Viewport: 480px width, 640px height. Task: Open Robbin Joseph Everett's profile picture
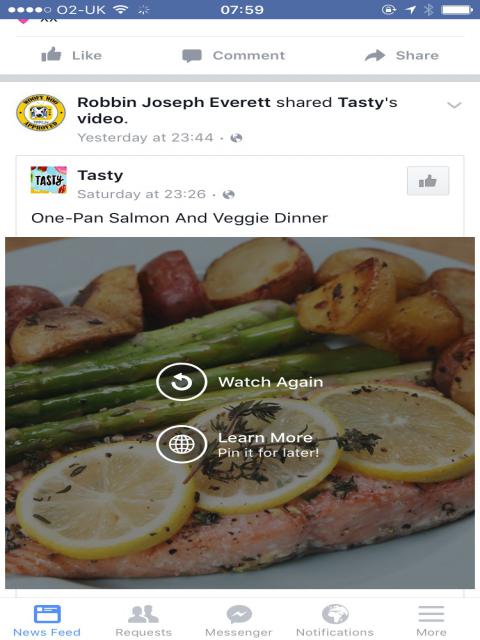[x=41, y=113]
